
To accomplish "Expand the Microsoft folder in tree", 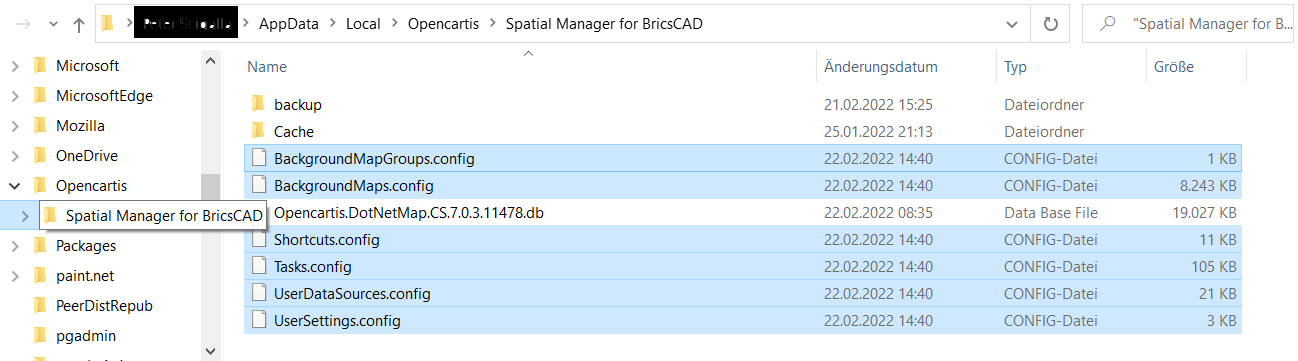I will (14, 66).
